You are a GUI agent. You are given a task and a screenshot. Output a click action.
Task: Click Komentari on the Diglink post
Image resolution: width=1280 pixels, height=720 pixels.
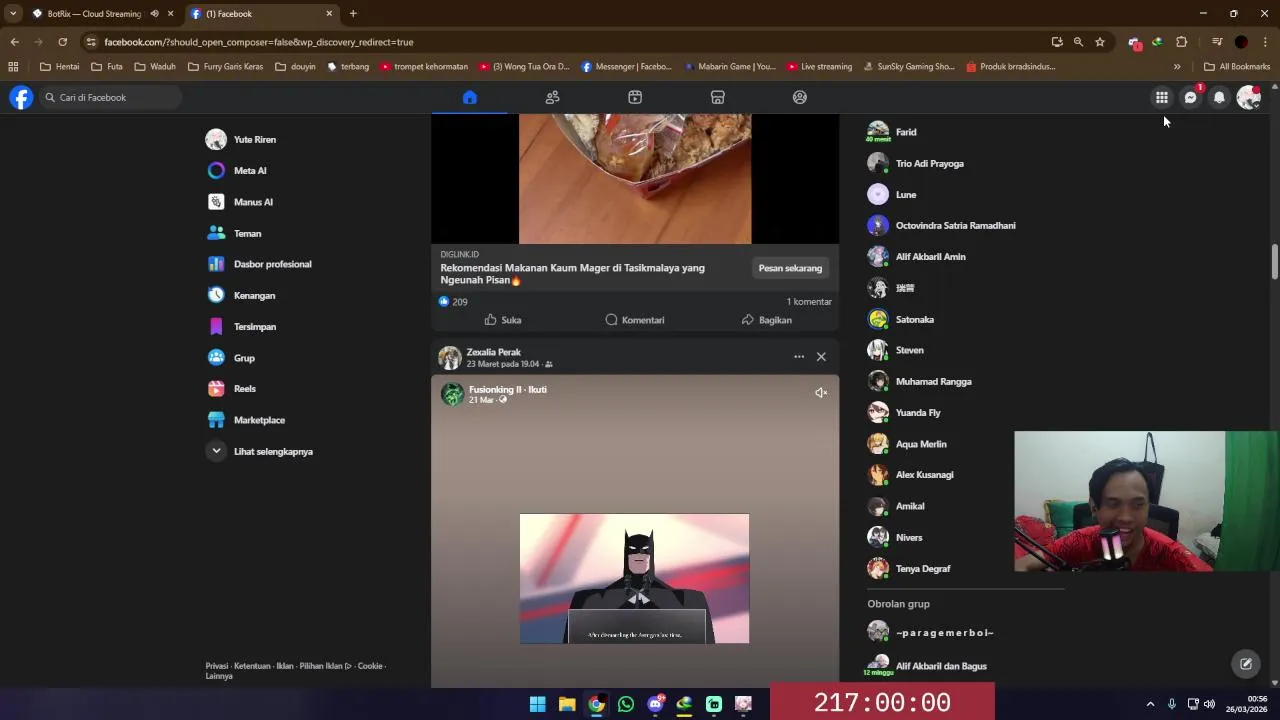coord(635,320)
